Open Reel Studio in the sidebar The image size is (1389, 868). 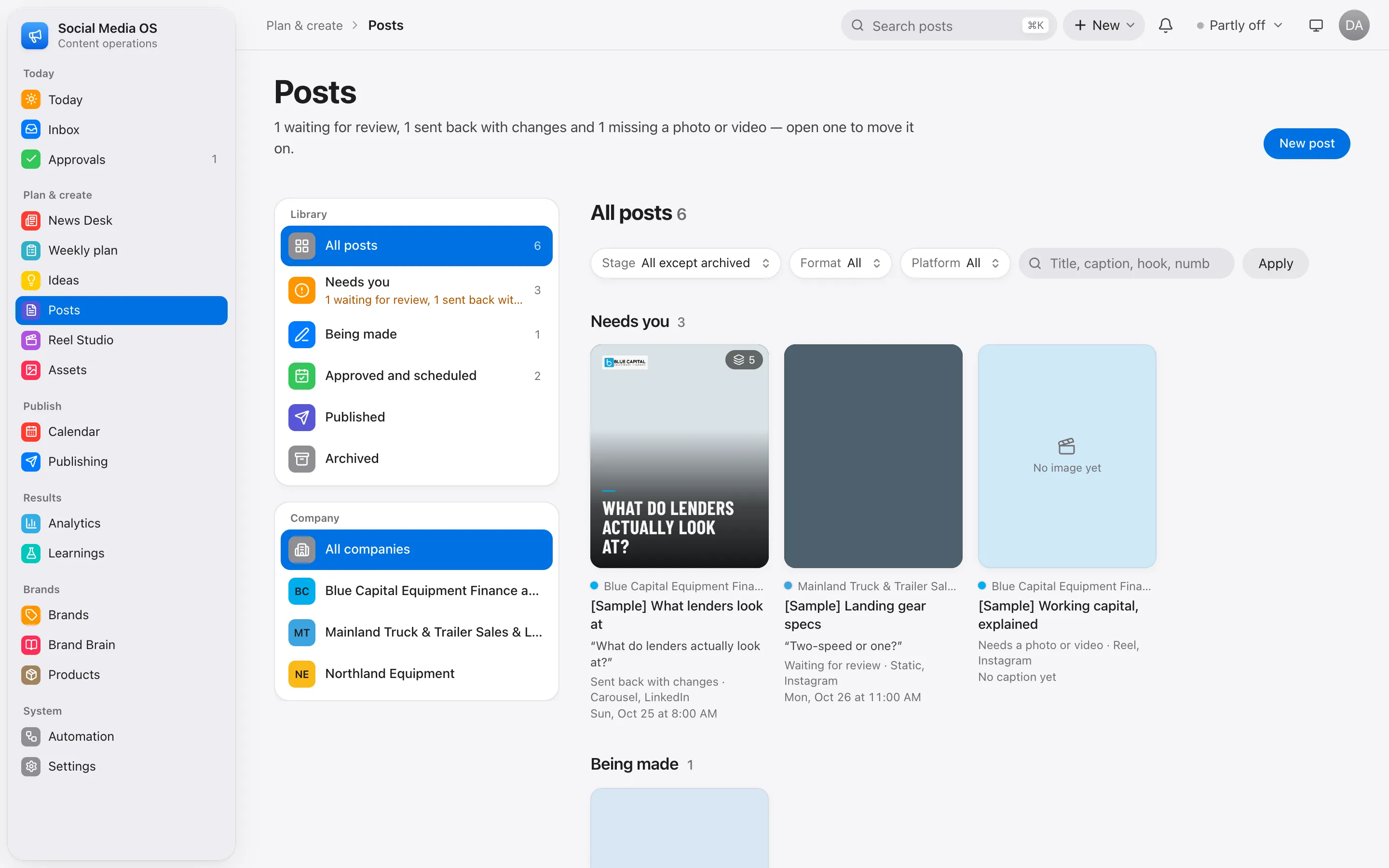(121, 340)
